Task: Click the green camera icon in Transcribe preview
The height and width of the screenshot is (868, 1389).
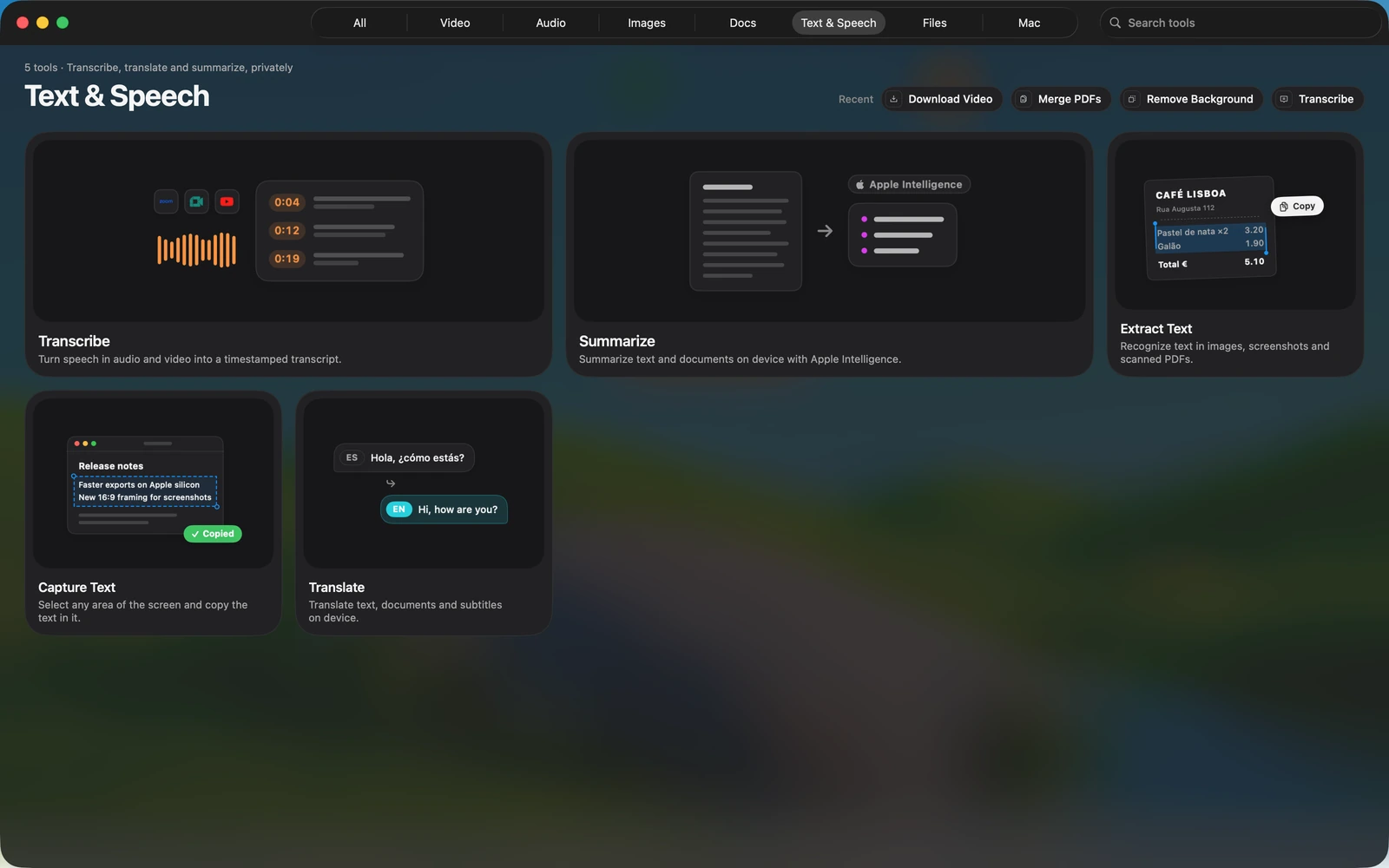Action: click(196, 201)
